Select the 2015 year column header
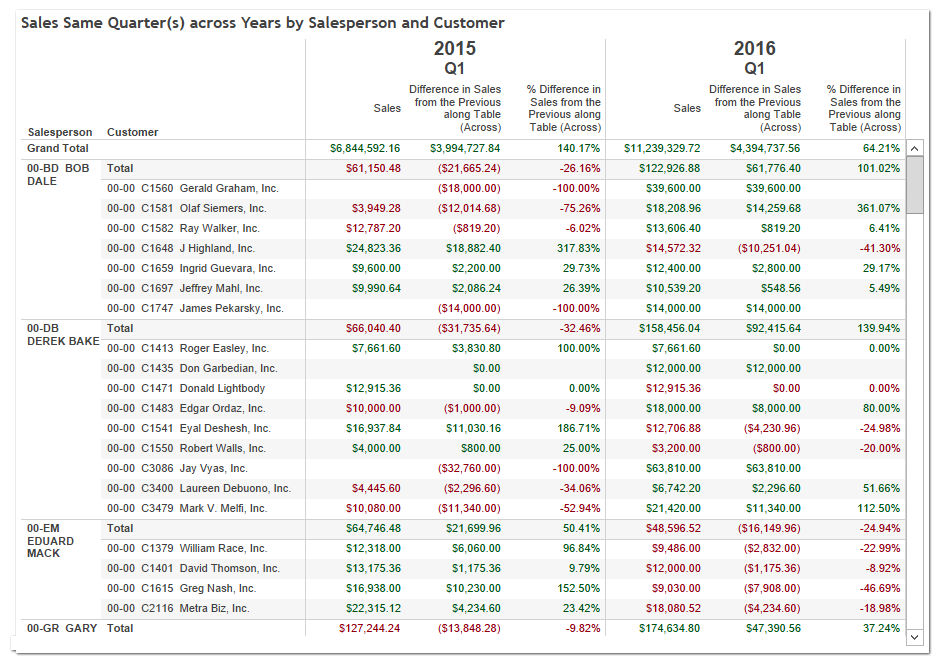Screen dimensions: 946x663 pyautogui.click(x=454, y=48)
